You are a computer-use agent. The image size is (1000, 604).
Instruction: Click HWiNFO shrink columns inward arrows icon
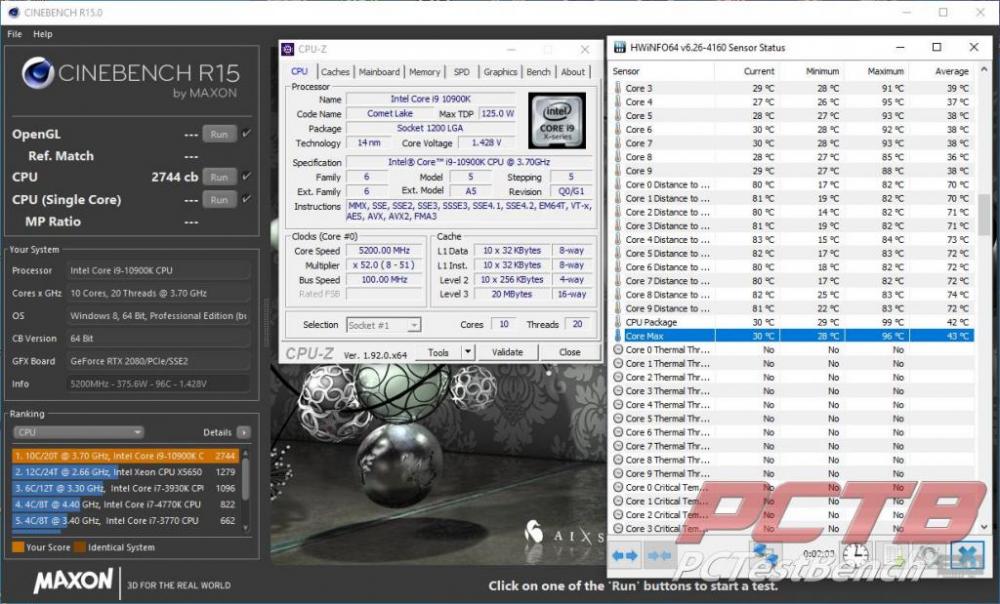[x=658, y=556]
